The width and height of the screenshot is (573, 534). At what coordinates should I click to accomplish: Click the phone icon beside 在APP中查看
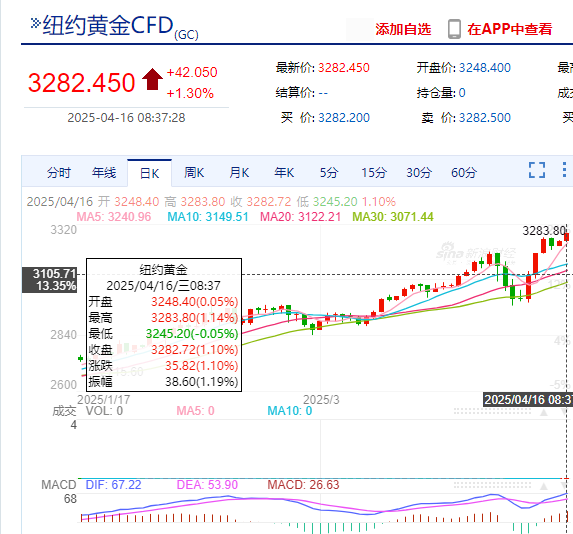454,29
